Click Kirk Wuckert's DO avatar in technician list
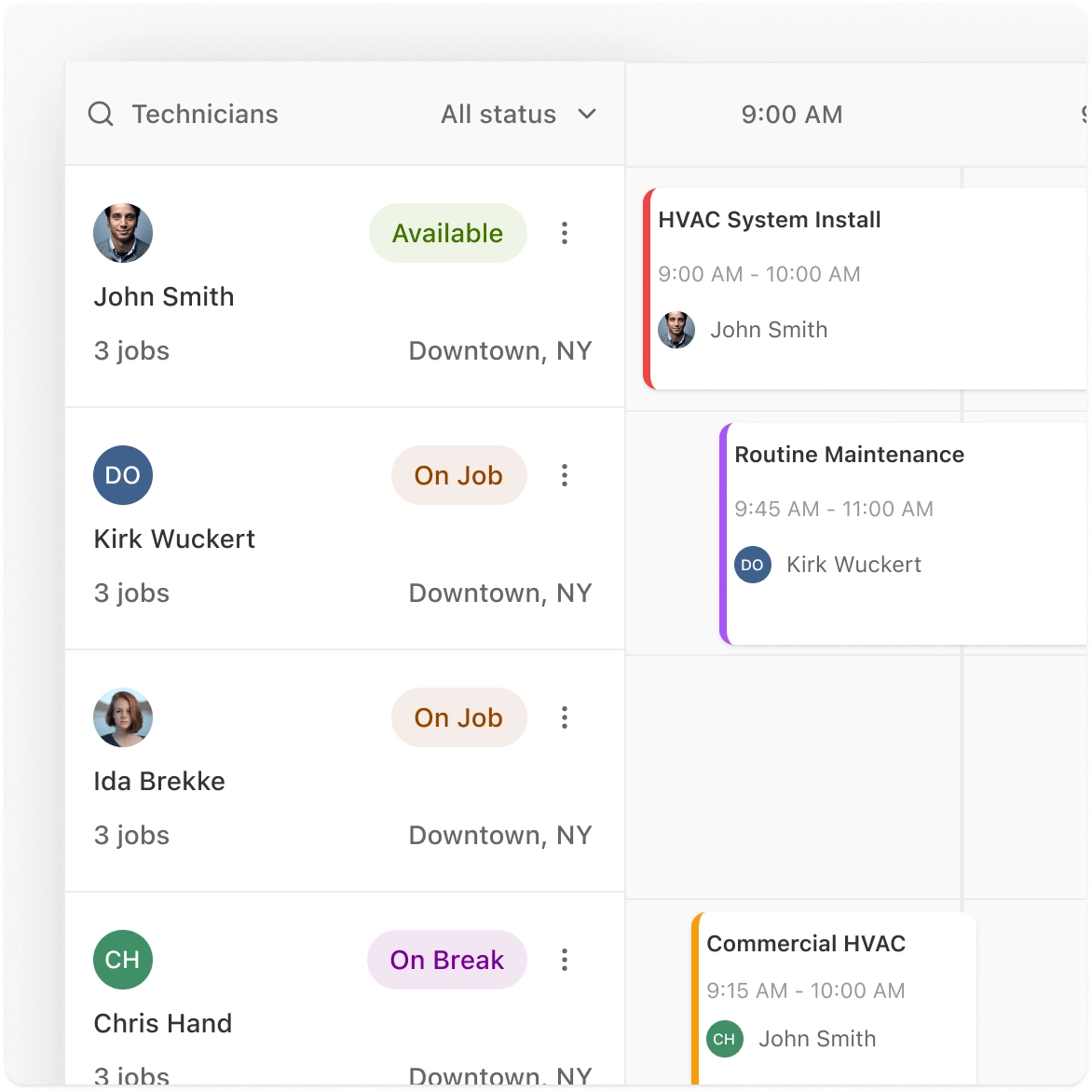The image size is (1092, 1092). (123, 475)
